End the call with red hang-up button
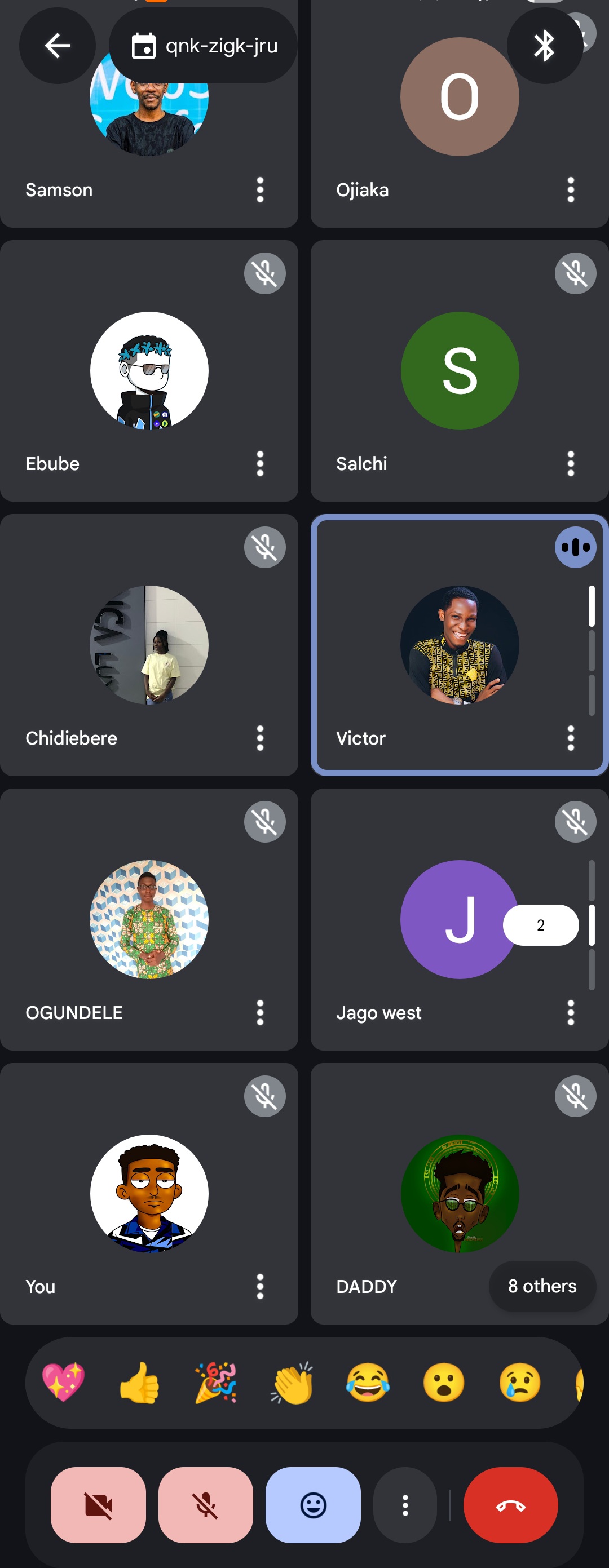This screenshot has height=1568, width=609. (510, 1505)
